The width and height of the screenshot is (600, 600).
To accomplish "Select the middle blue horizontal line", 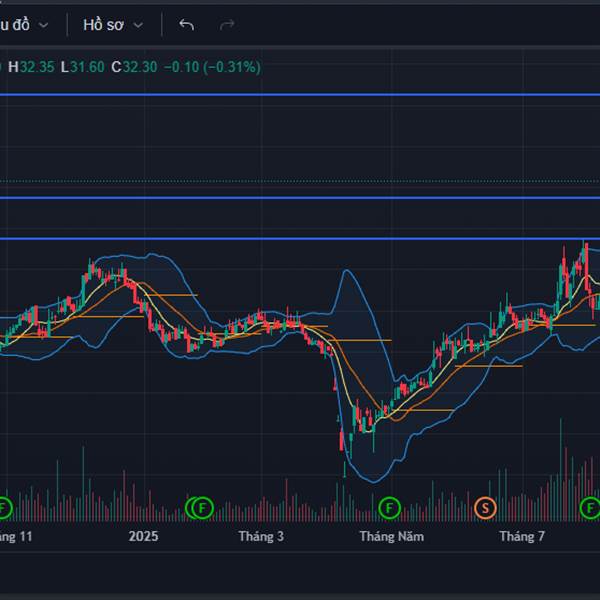I will (x=300, y=197).
